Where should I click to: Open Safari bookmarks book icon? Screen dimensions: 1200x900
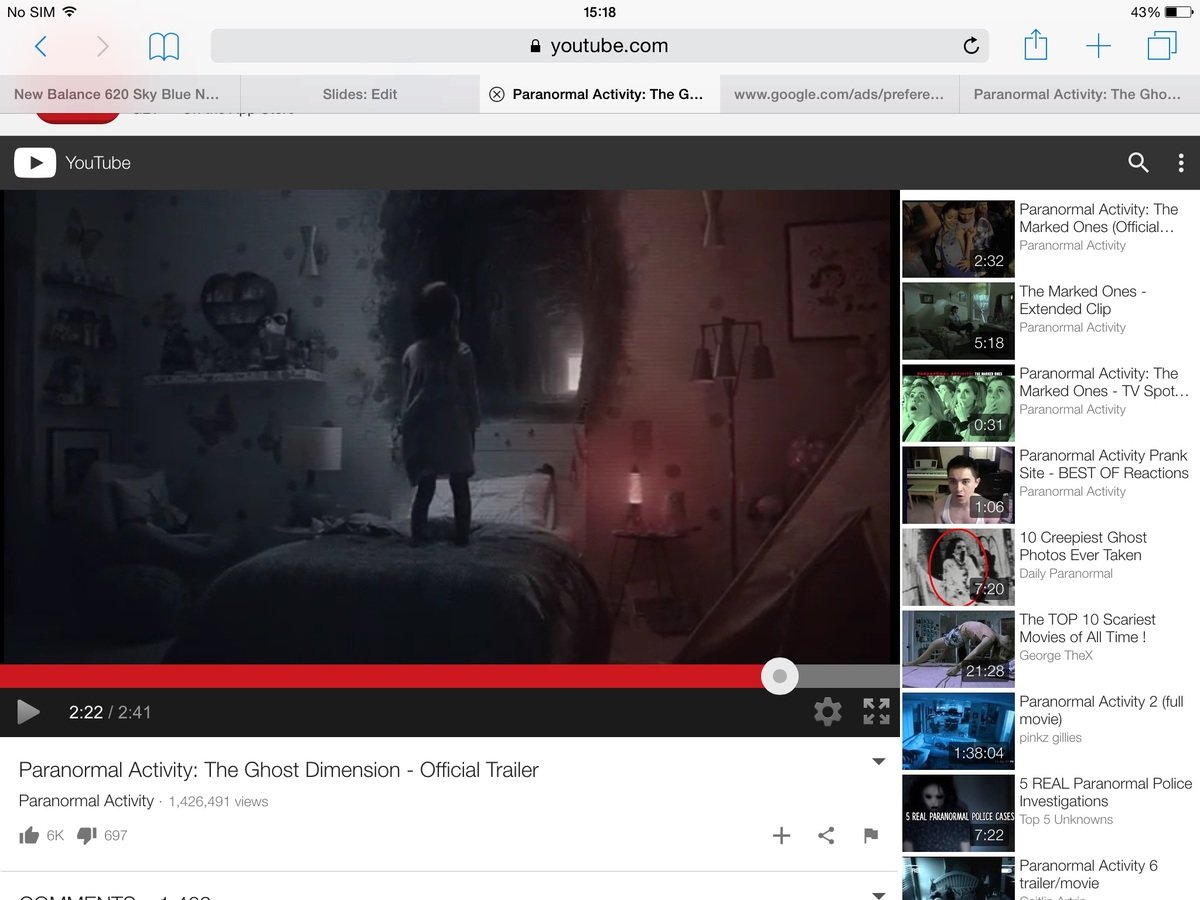tap(163, 46)
